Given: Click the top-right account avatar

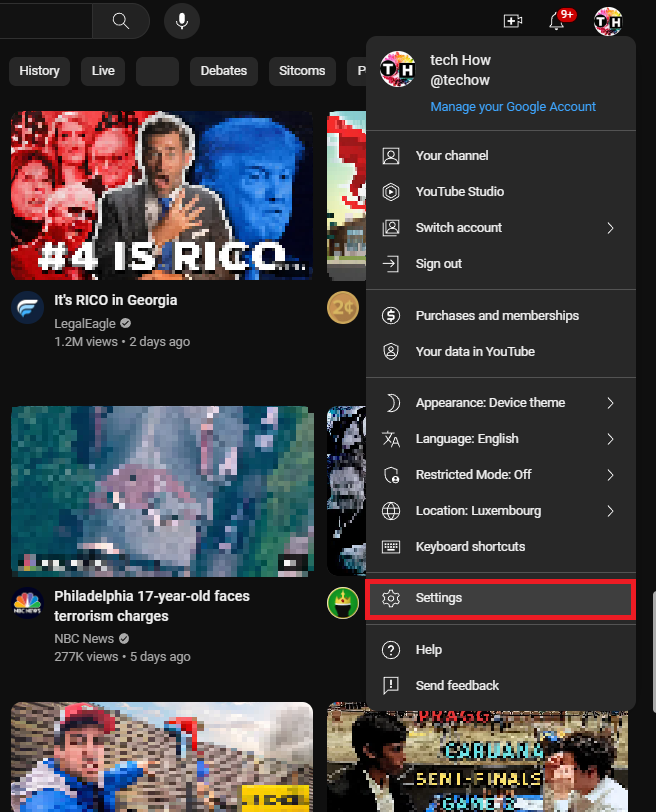Looking at the screenshot, I should pos(608,22).
